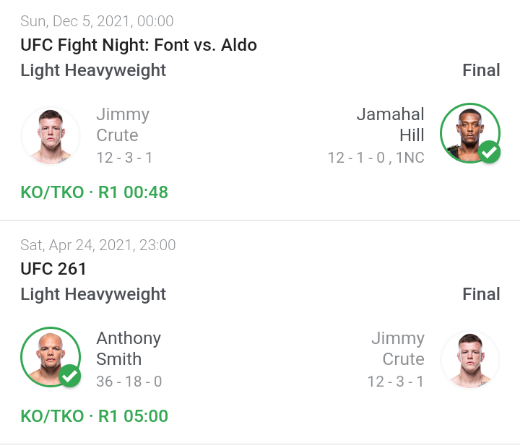Open Jimmy Crute's photo in UFC 261 fight
The image size is (520, 445).
[470, 360]
